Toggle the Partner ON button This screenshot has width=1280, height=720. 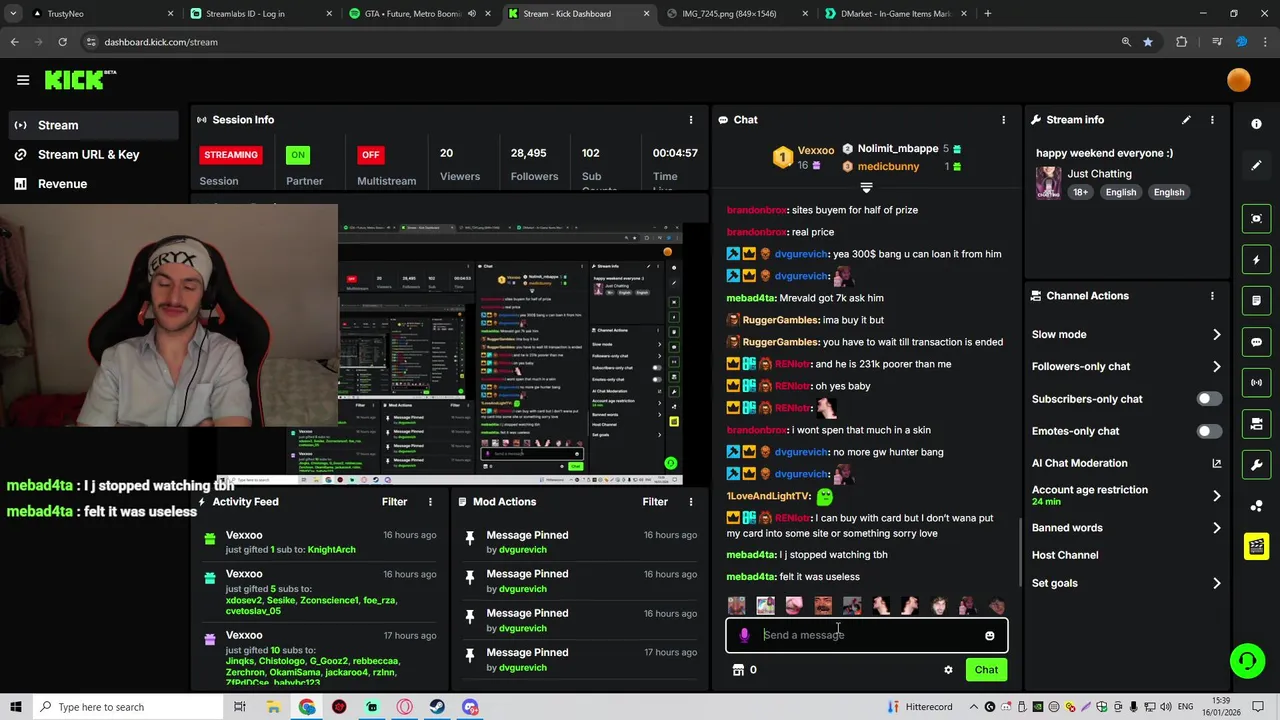pyautogui.click(x=297, y=155)
